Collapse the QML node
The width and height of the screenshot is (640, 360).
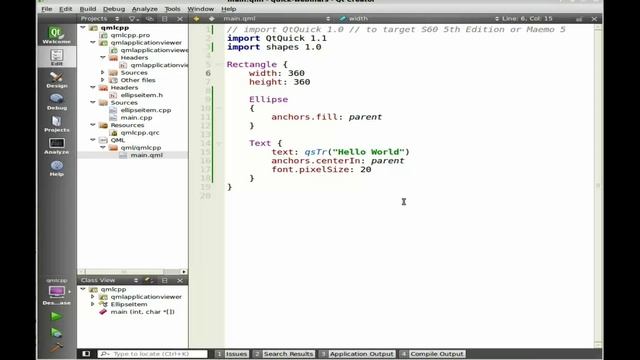pyautogui.click(x=93, y=140)
